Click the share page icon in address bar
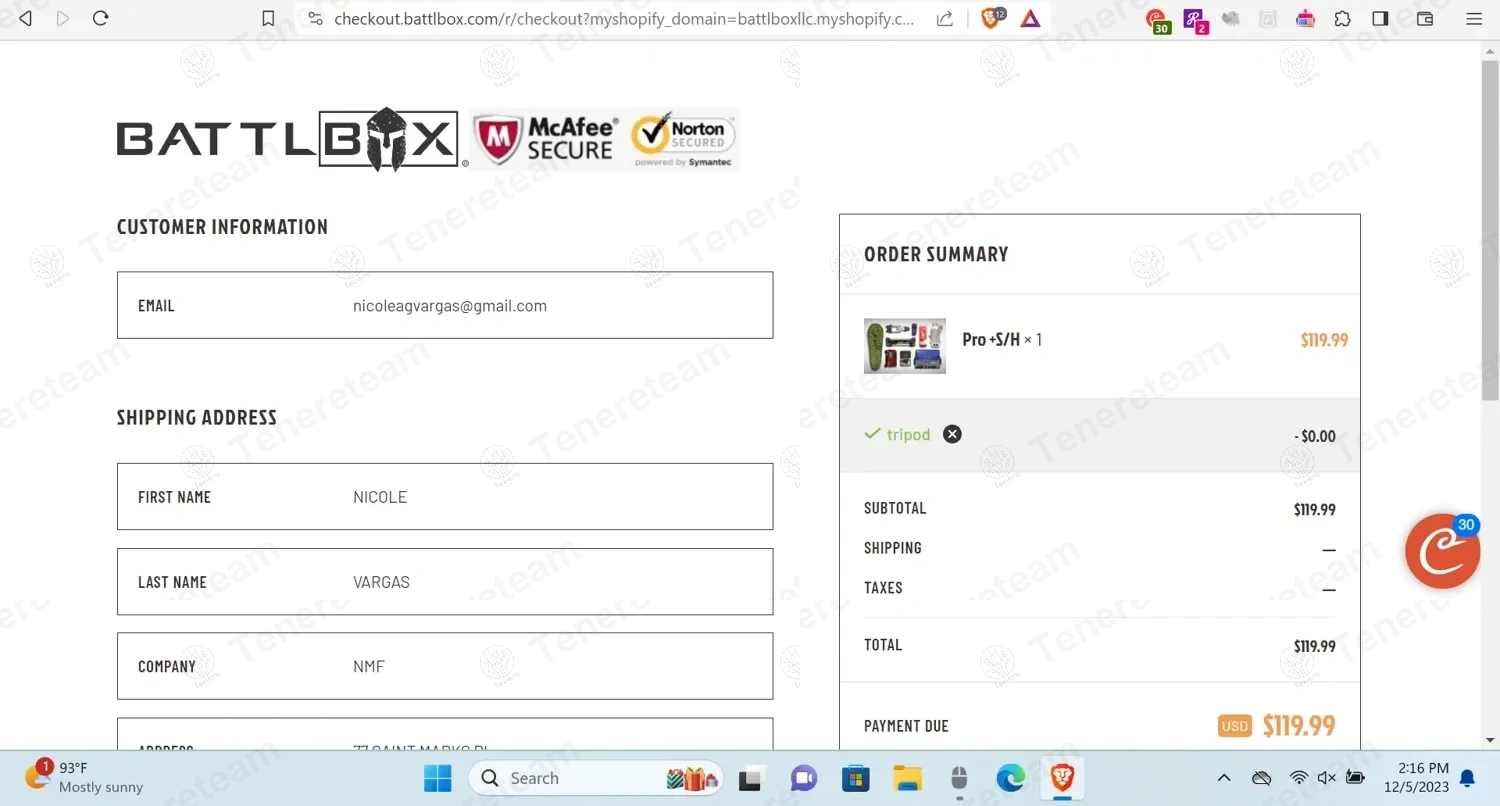 [x=944, y=19]
